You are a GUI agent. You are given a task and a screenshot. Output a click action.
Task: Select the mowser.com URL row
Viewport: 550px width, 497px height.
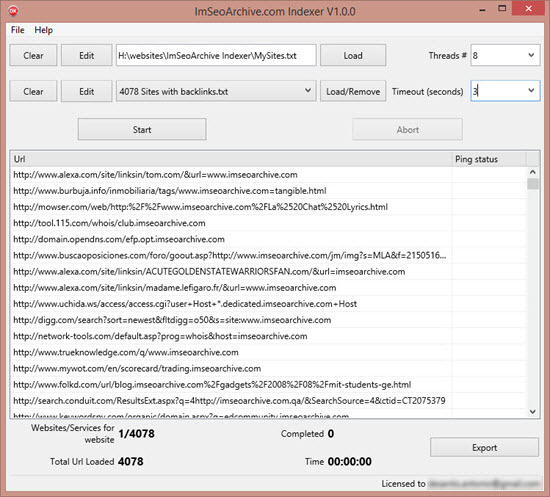(x=268, y=207)
